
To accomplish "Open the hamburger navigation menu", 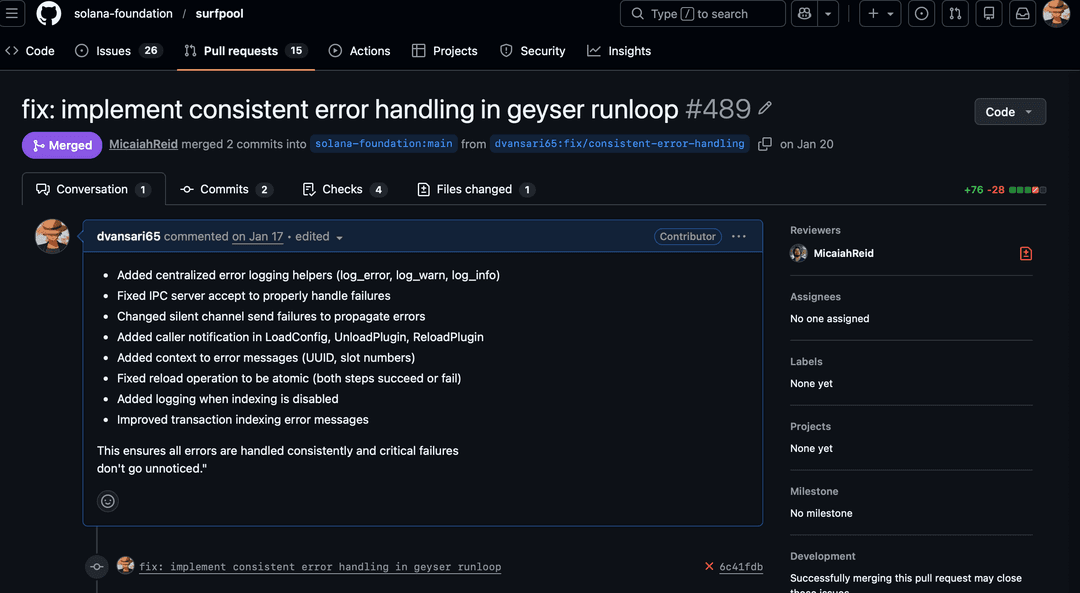I will (13, 14).
